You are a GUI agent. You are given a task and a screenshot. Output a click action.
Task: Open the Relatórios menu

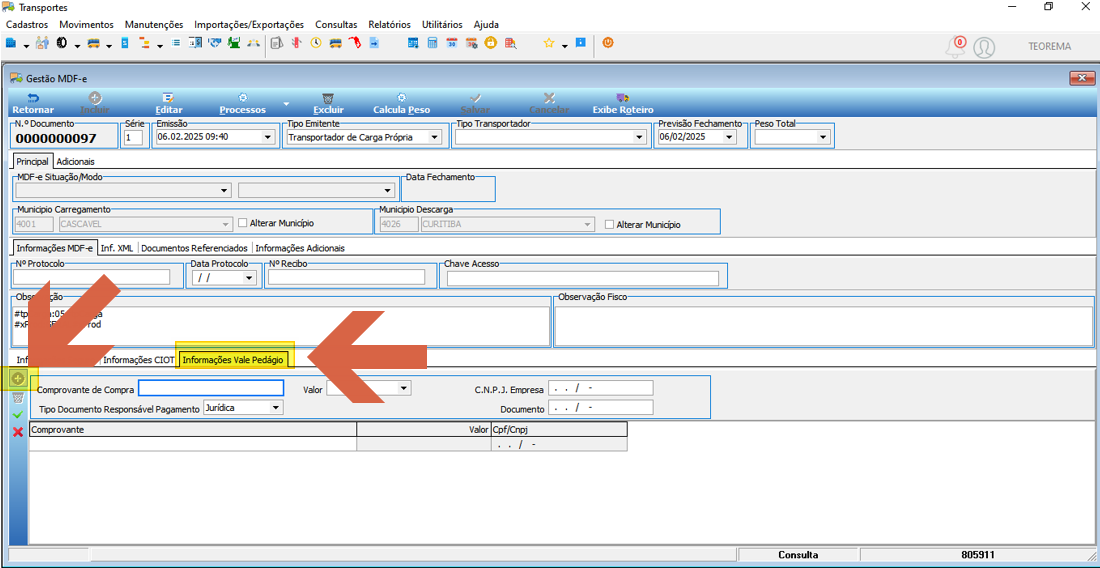pos(389,24)
